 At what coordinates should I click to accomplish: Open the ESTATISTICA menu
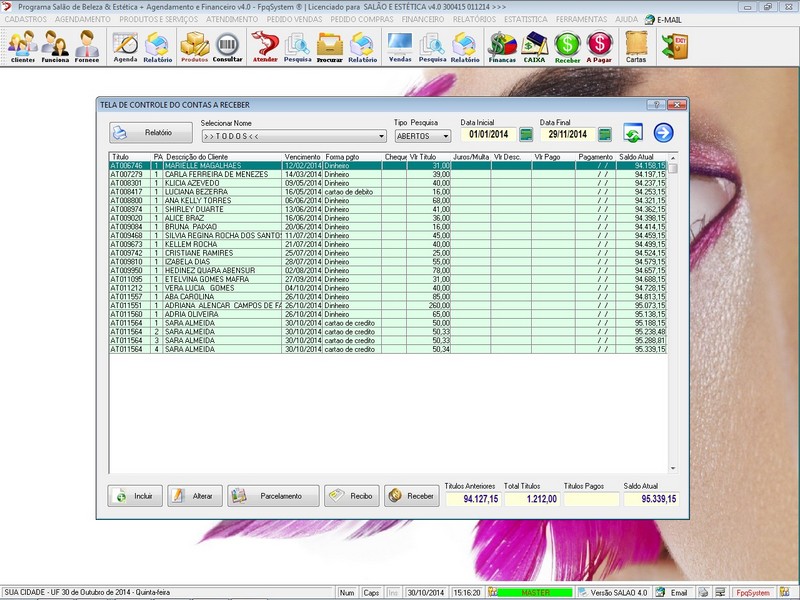526,19
